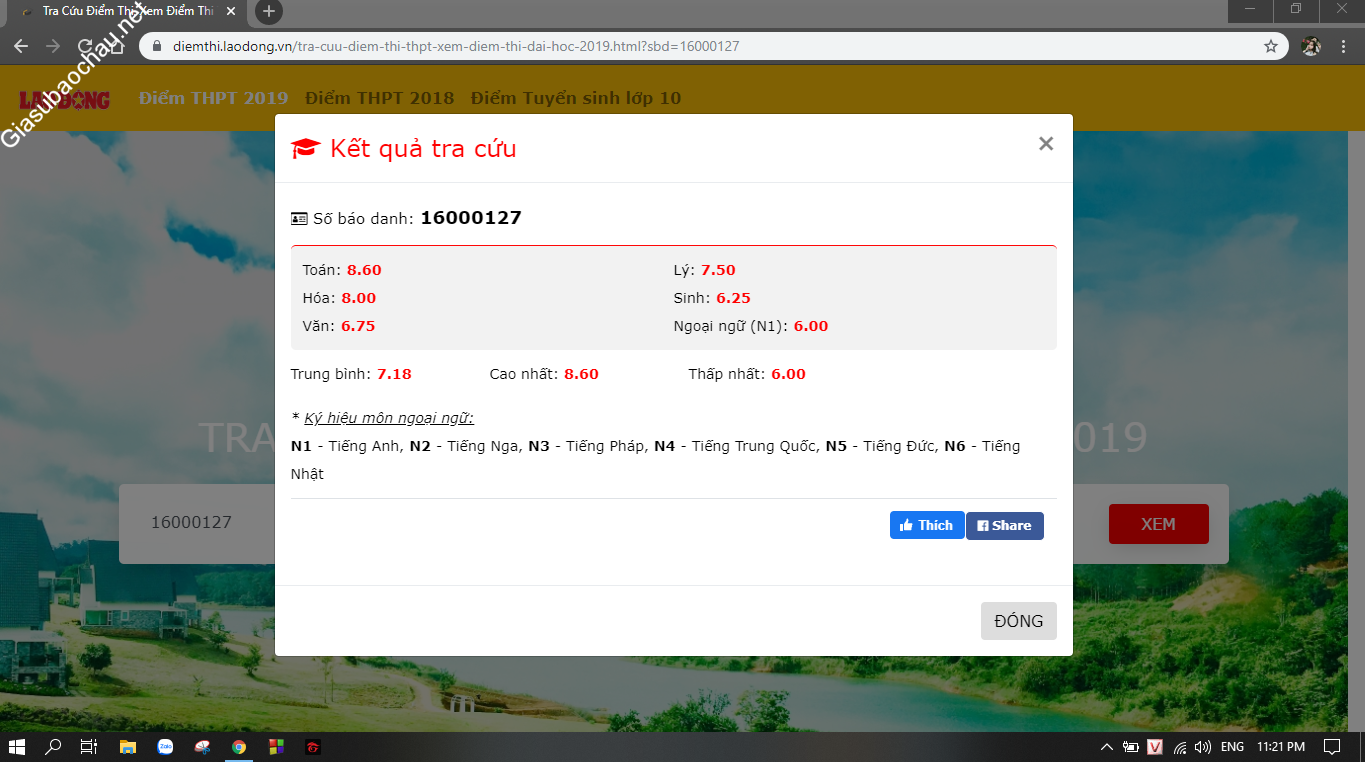1365x762 pixels.
Task: Go to Điểm Tuyển sinh lớp 10
Action: (576, 98)
